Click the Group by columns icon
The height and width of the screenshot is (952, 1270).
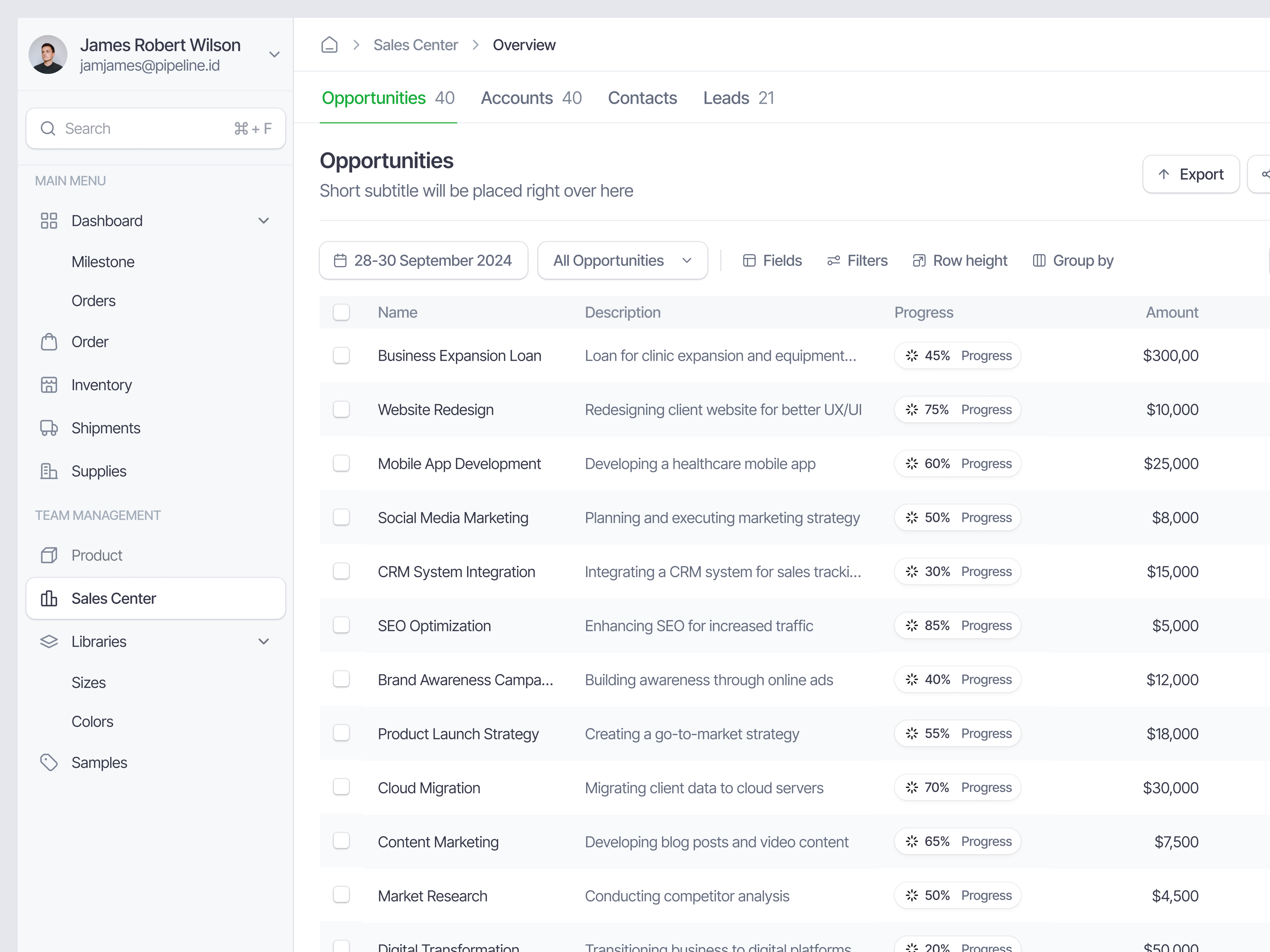pos(1039,261)
